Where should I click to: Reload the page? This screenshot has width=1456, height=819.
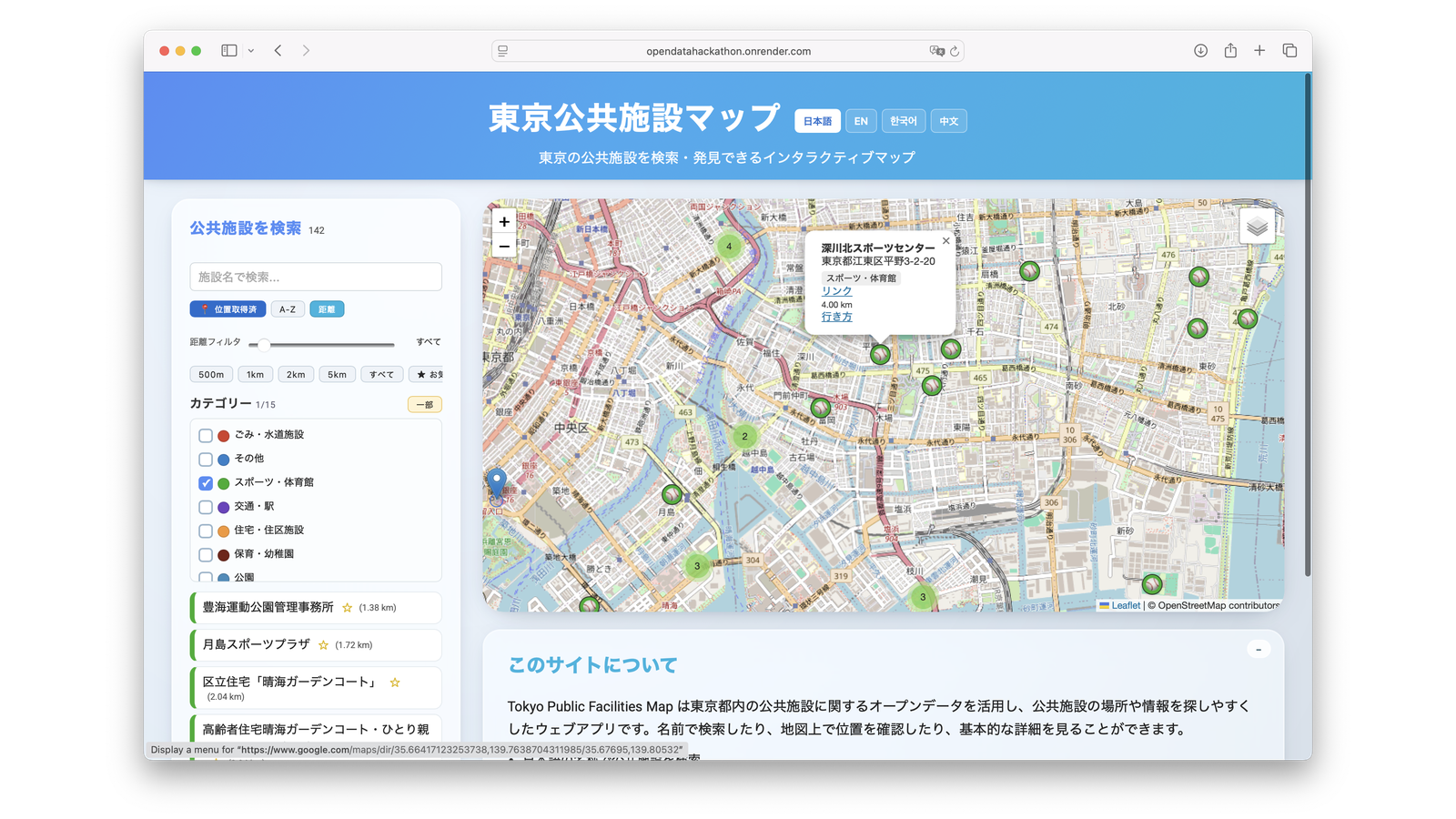(955, 52)
